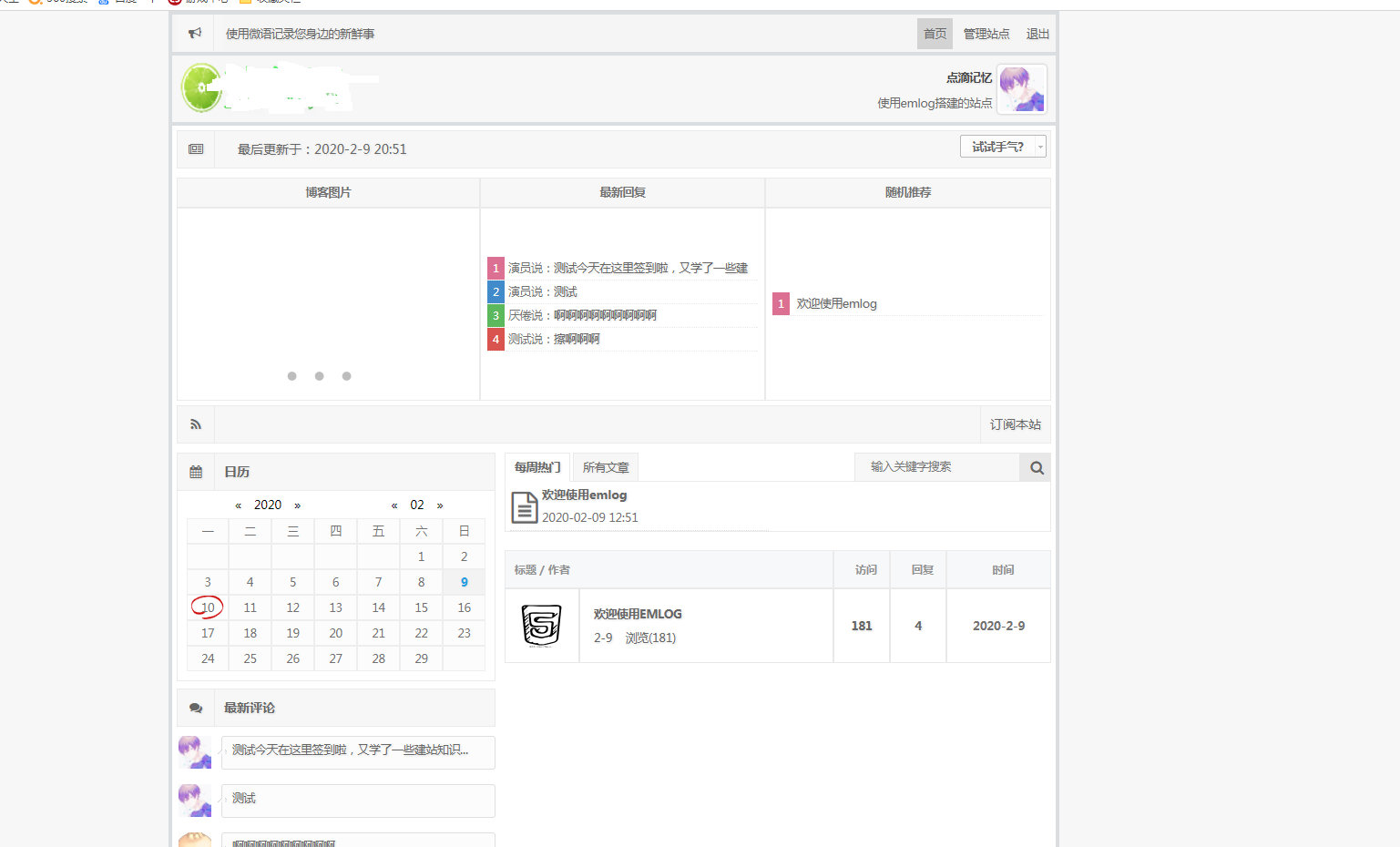Viewport: 1400px width, 847px height.
Task: Click the calendar icon in sidebar header
Action: tap(196, 472)
